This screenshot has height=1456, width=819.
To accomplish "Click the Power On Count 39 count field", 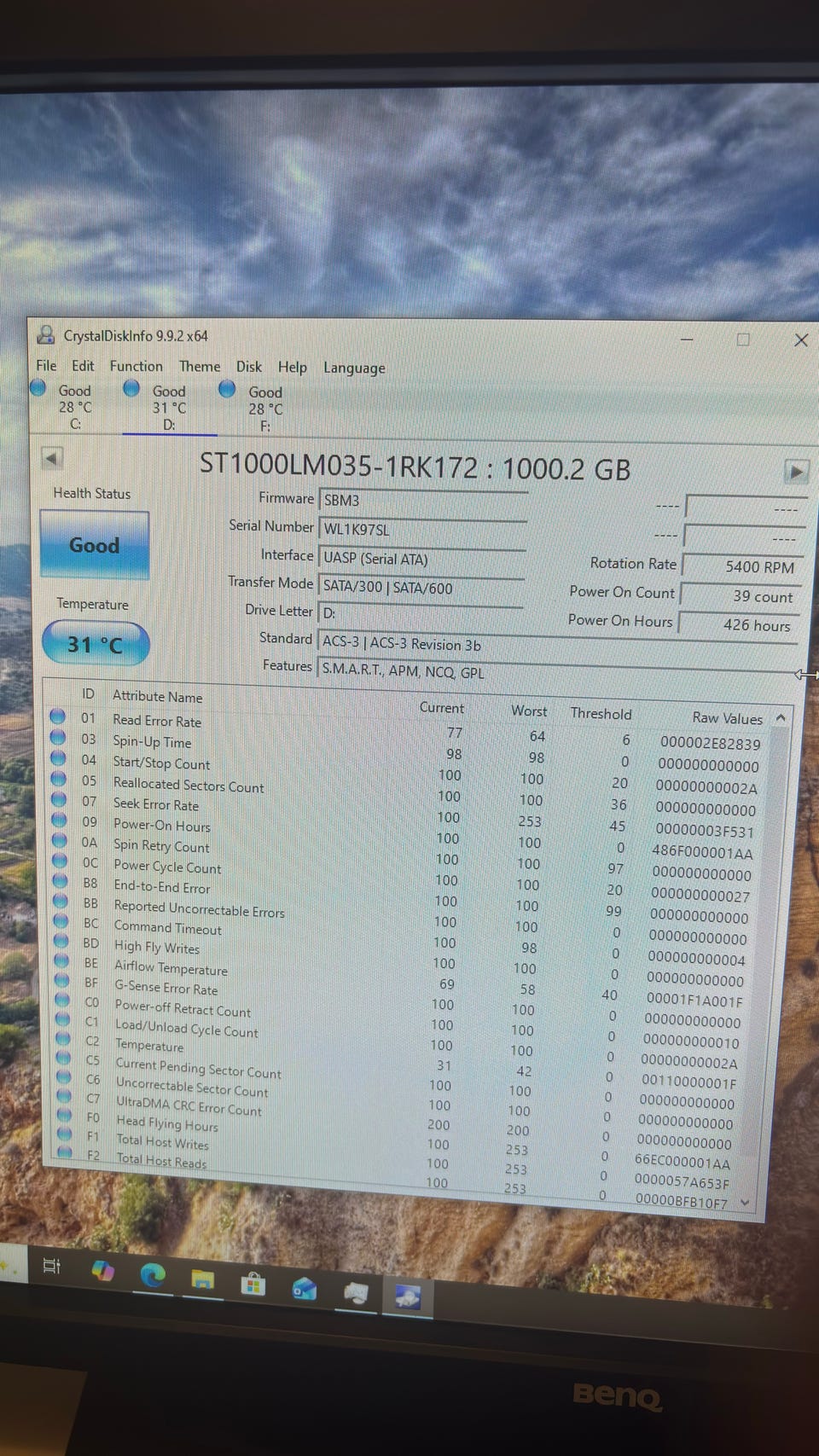I will pos(741,596).
